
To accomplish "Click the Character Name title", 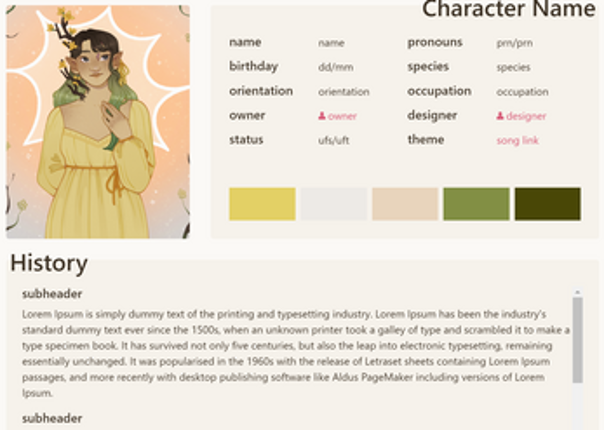I will point(508,10).
